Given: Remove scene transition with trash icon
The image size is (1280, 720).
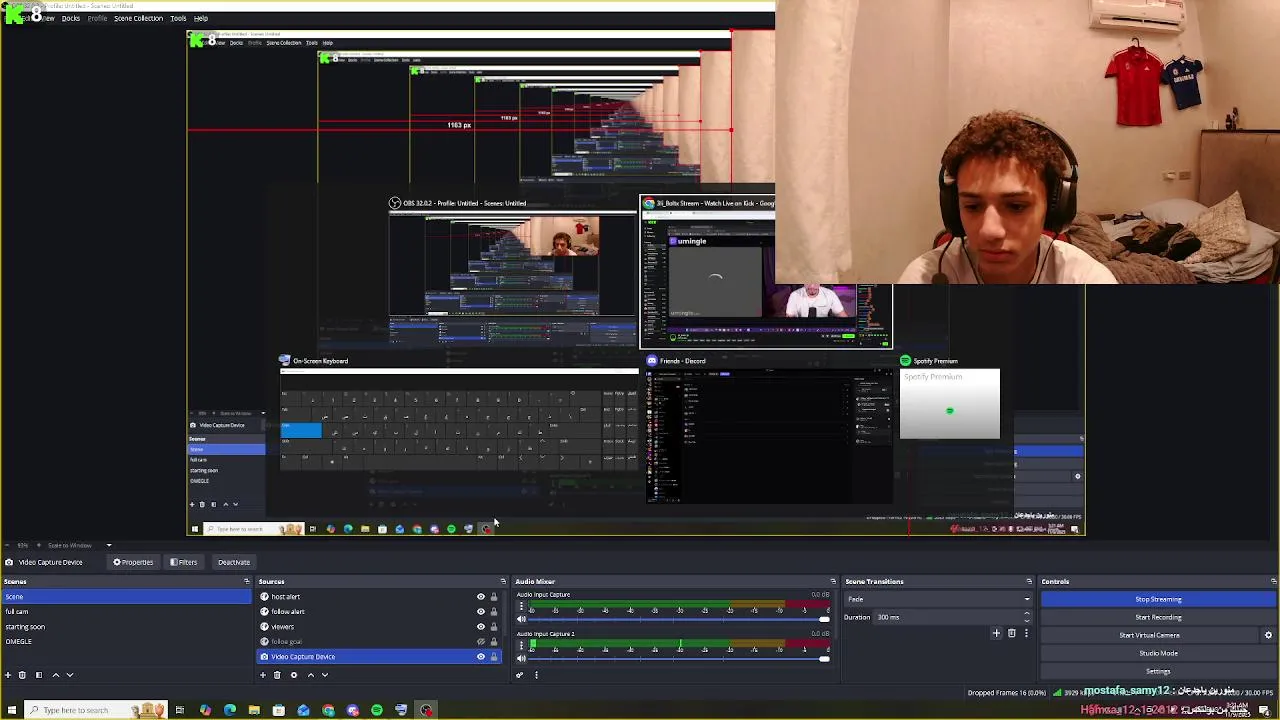Looking at the screenshot, I should click(1011, 633).
